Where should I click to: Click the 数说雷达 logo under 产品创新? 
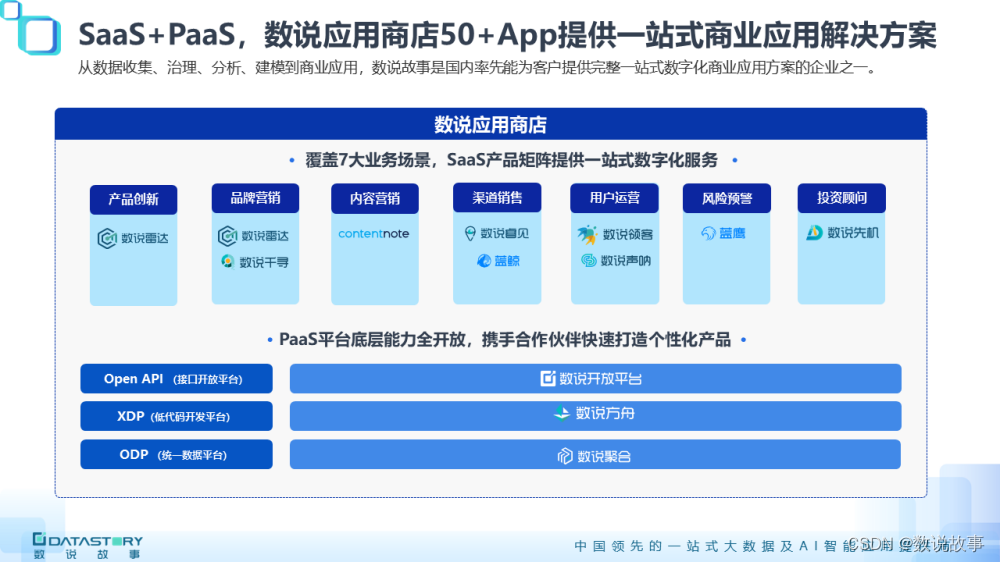click(133, 239)
